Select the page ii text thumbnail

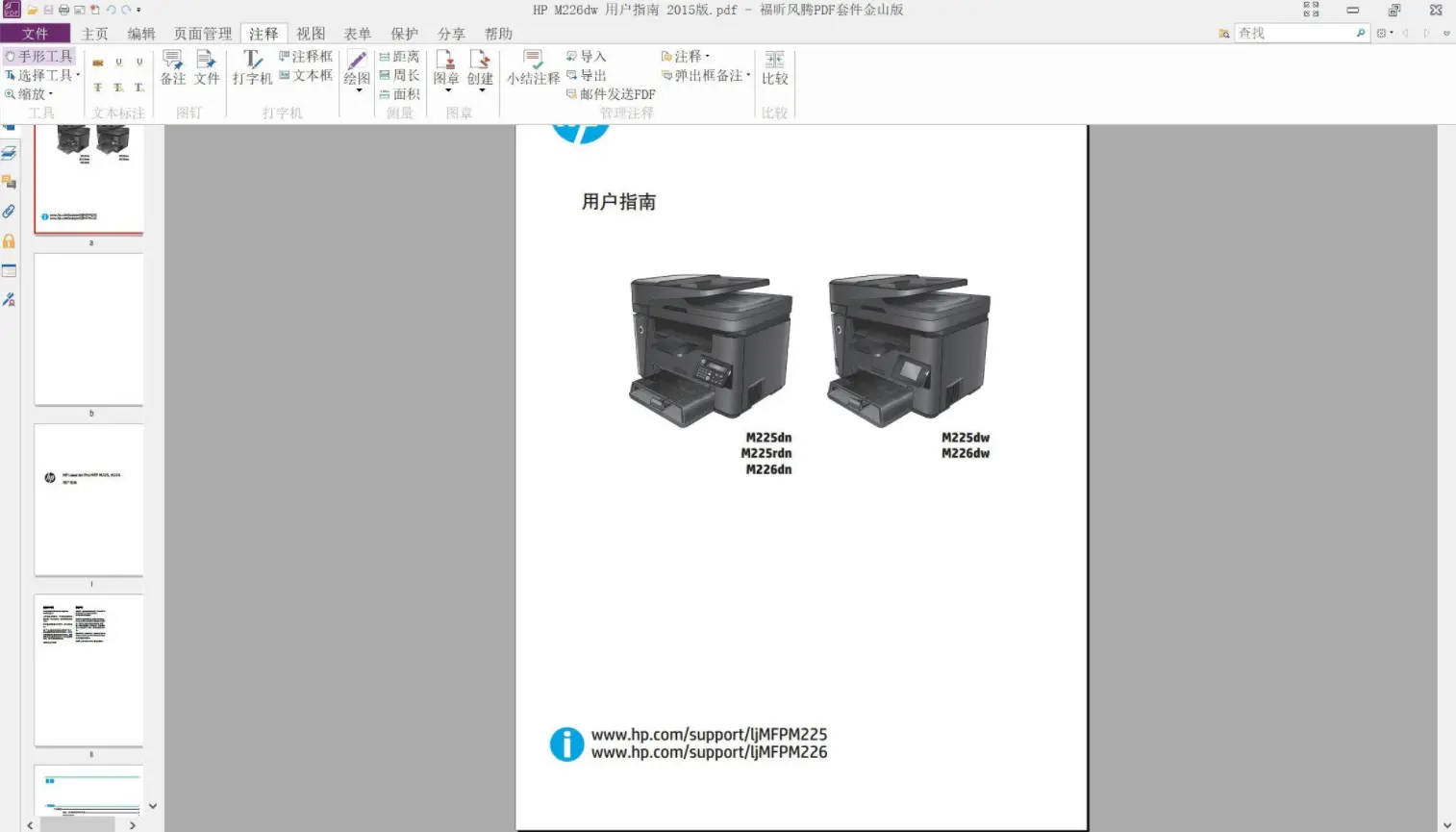coord(88,669)
